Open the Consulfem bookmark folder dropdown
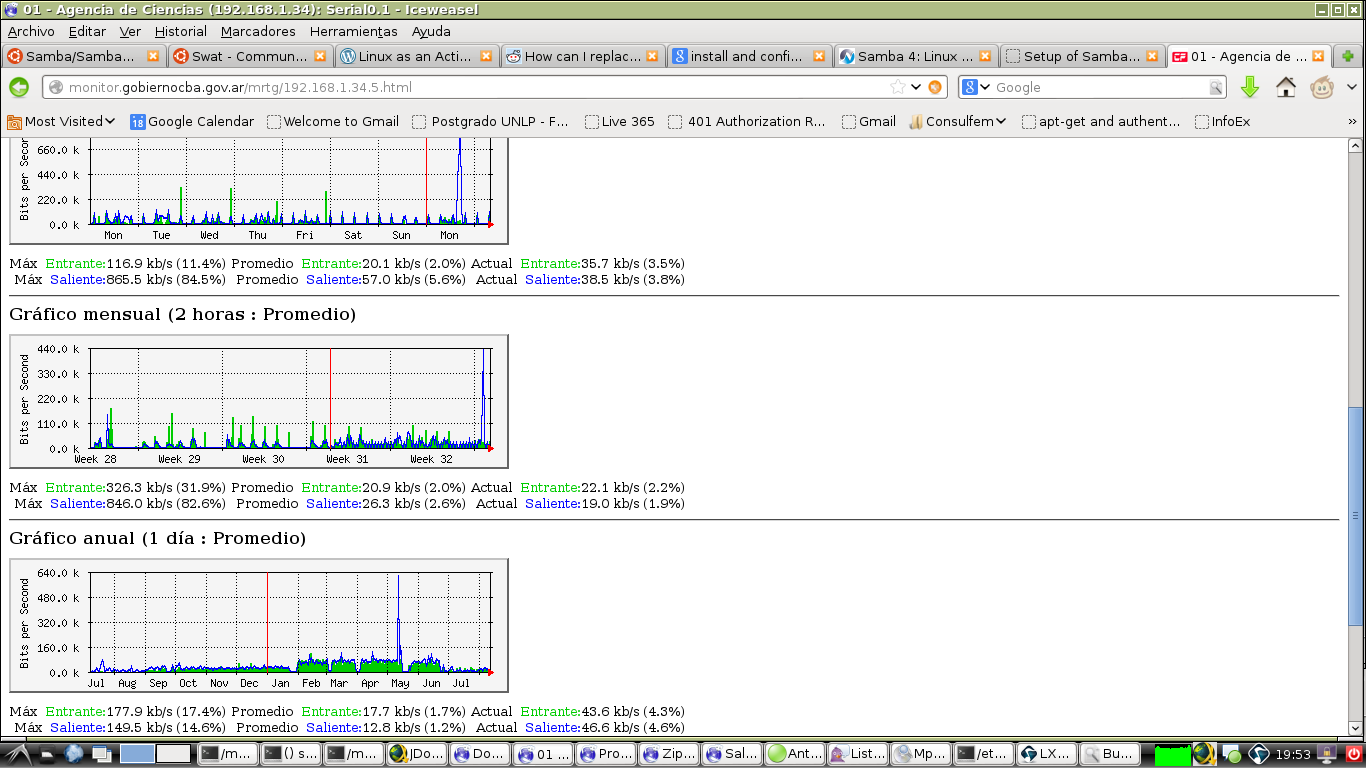The image size is (1366, 768). click(x=957, y=121)
